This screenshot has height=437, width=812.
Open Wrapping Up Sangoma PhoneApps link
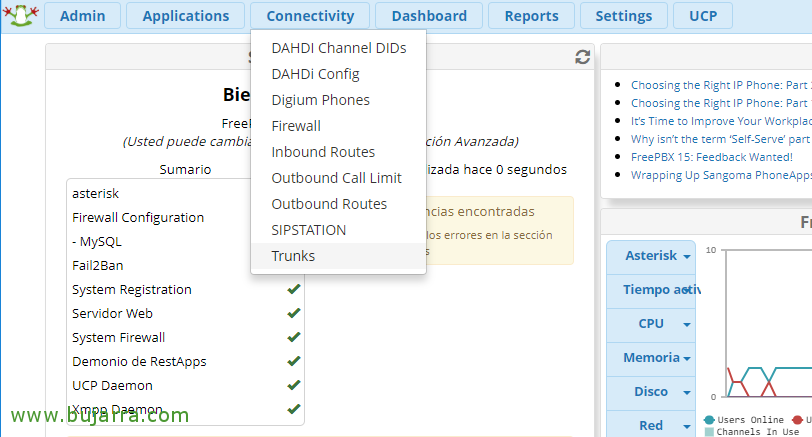point(721,175)
